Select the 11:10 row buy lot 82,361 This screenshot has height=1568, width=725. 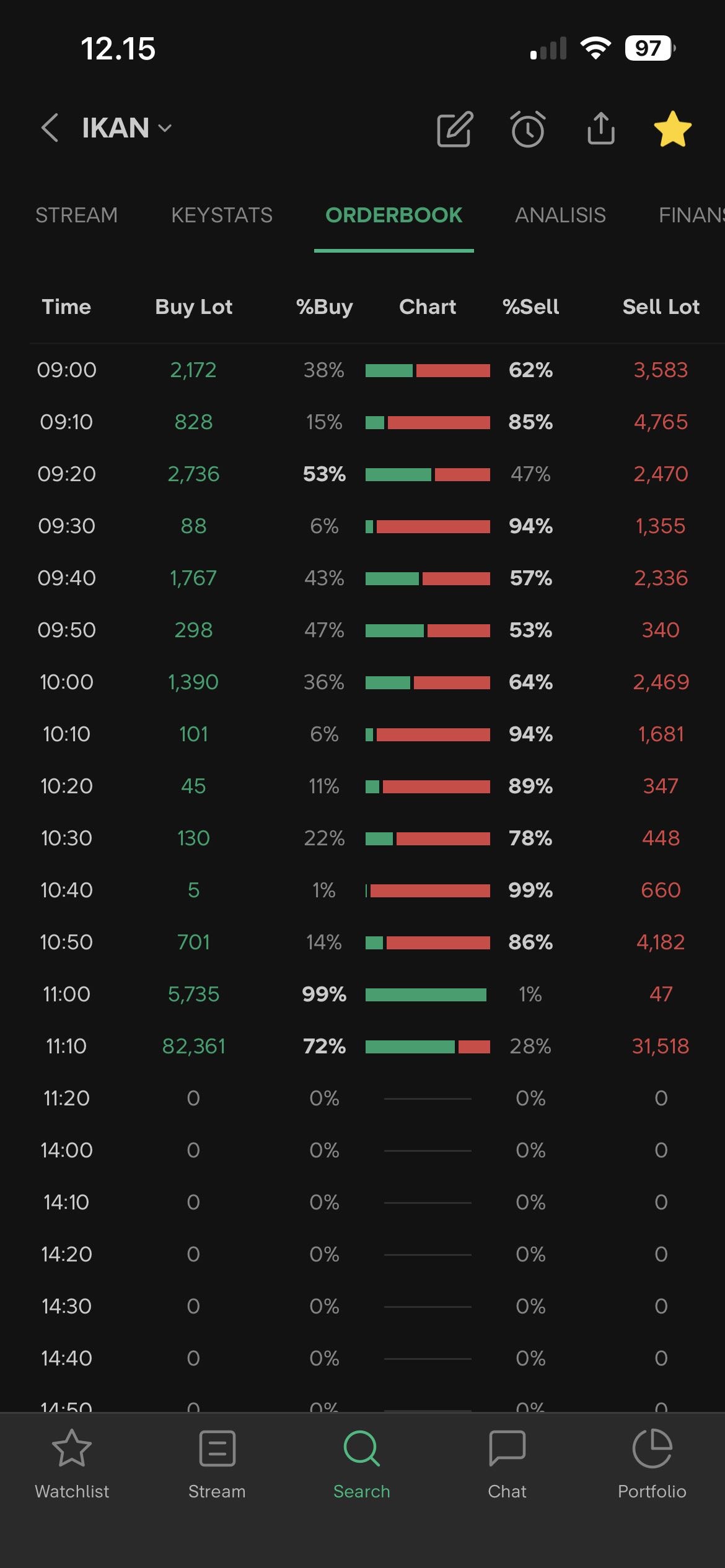(x=193, y=1047)
